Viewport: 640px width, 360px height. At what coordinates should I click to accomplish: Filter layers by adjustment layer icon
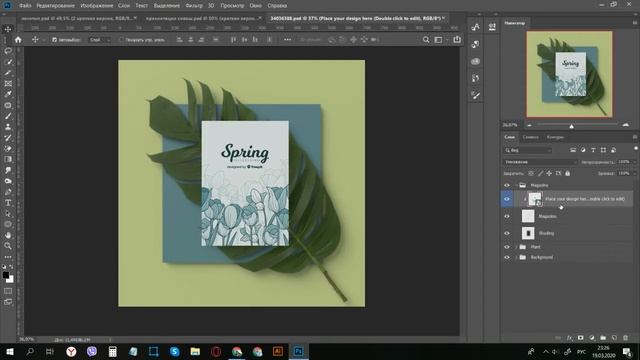click(583, 150)
